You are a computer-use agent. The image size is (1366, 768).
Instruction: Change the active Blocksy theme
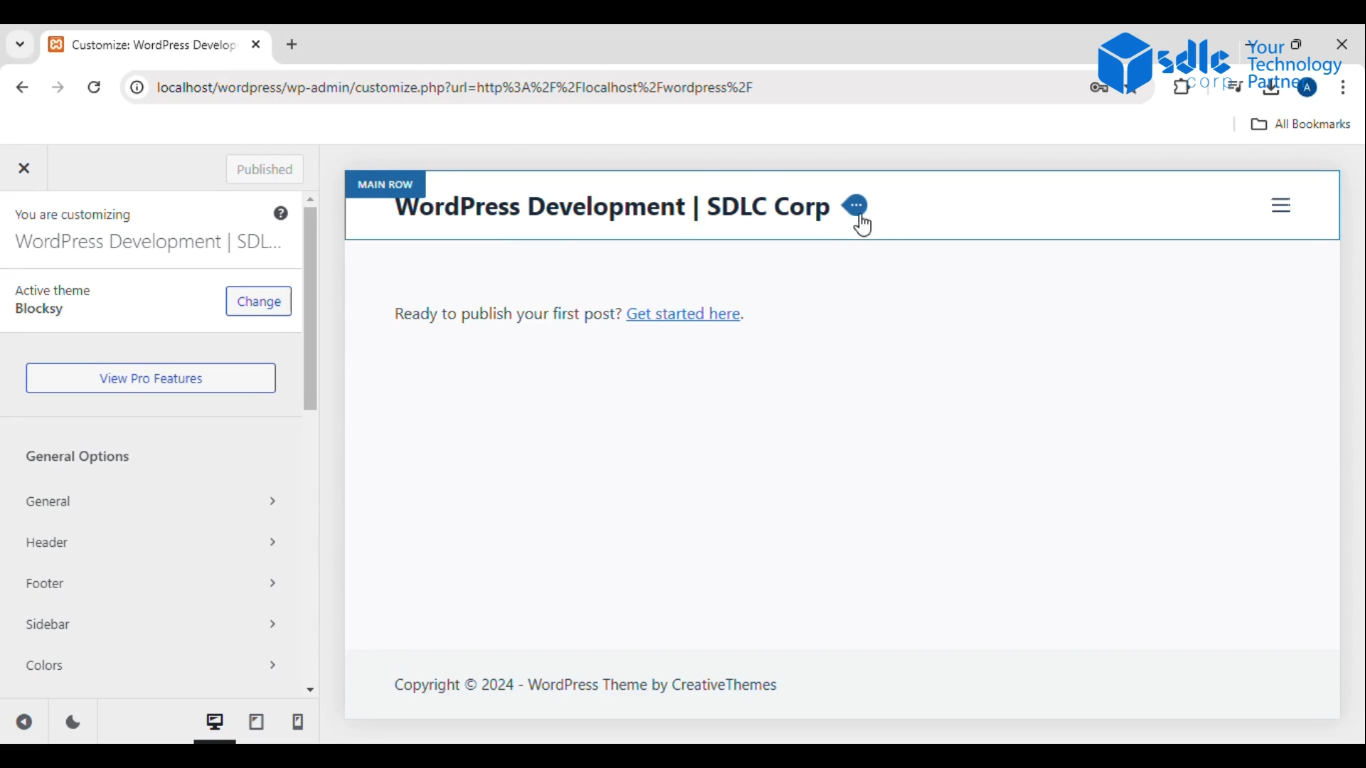[259, 301]
